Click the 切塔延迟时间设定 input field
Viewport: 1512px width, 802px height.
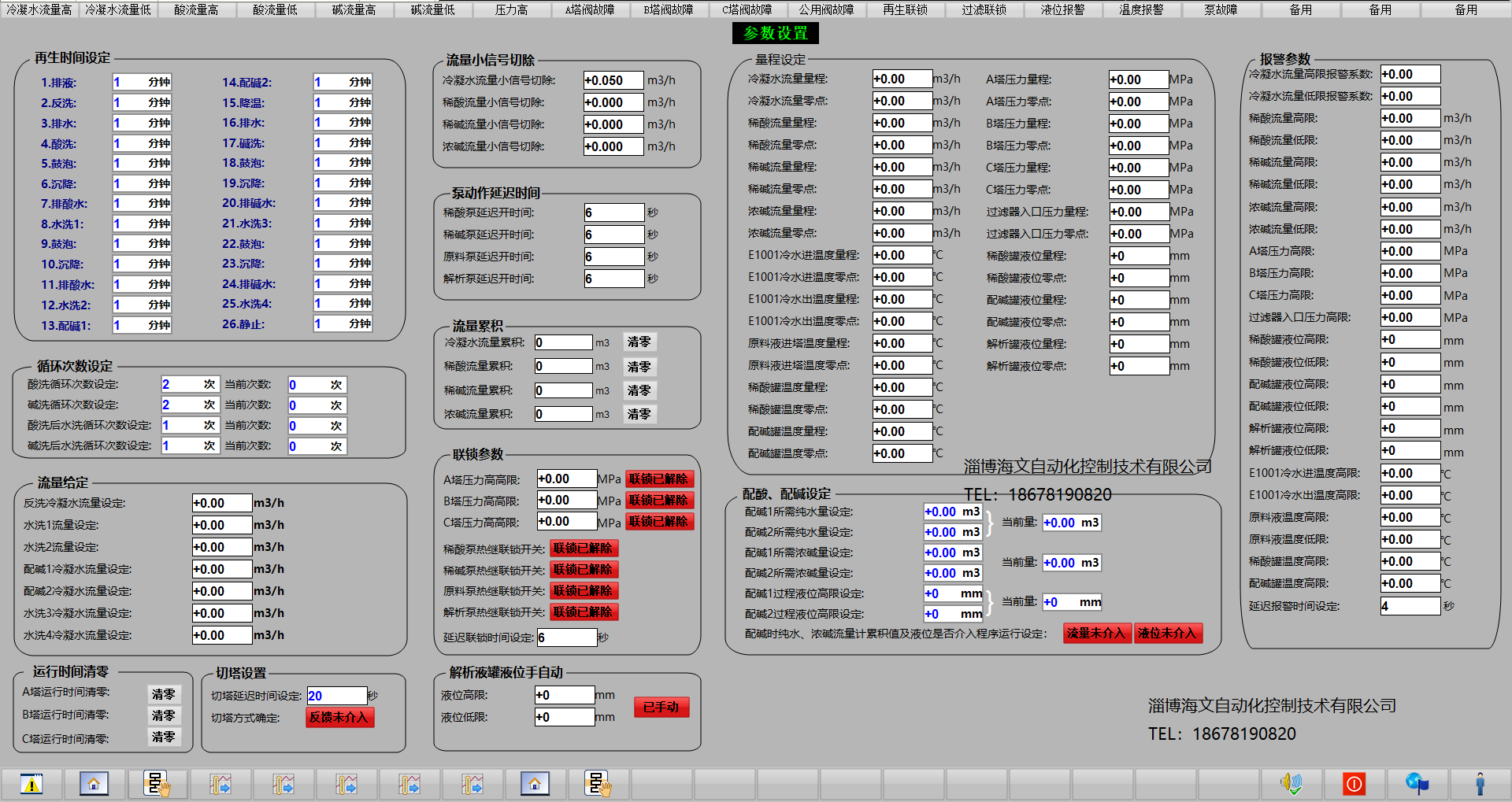coord(337,696)
